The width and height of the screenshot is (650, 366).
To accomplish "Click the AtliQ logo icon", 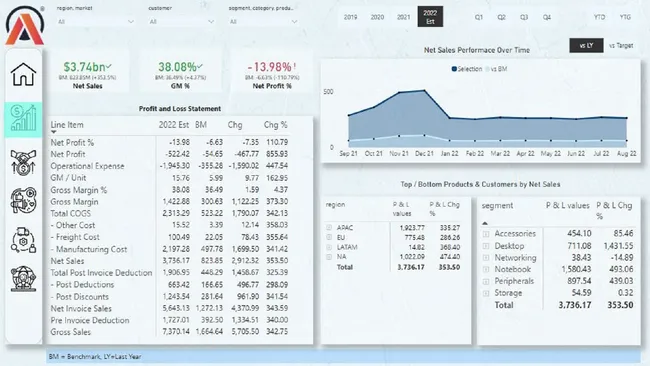I will coord(24,25).
